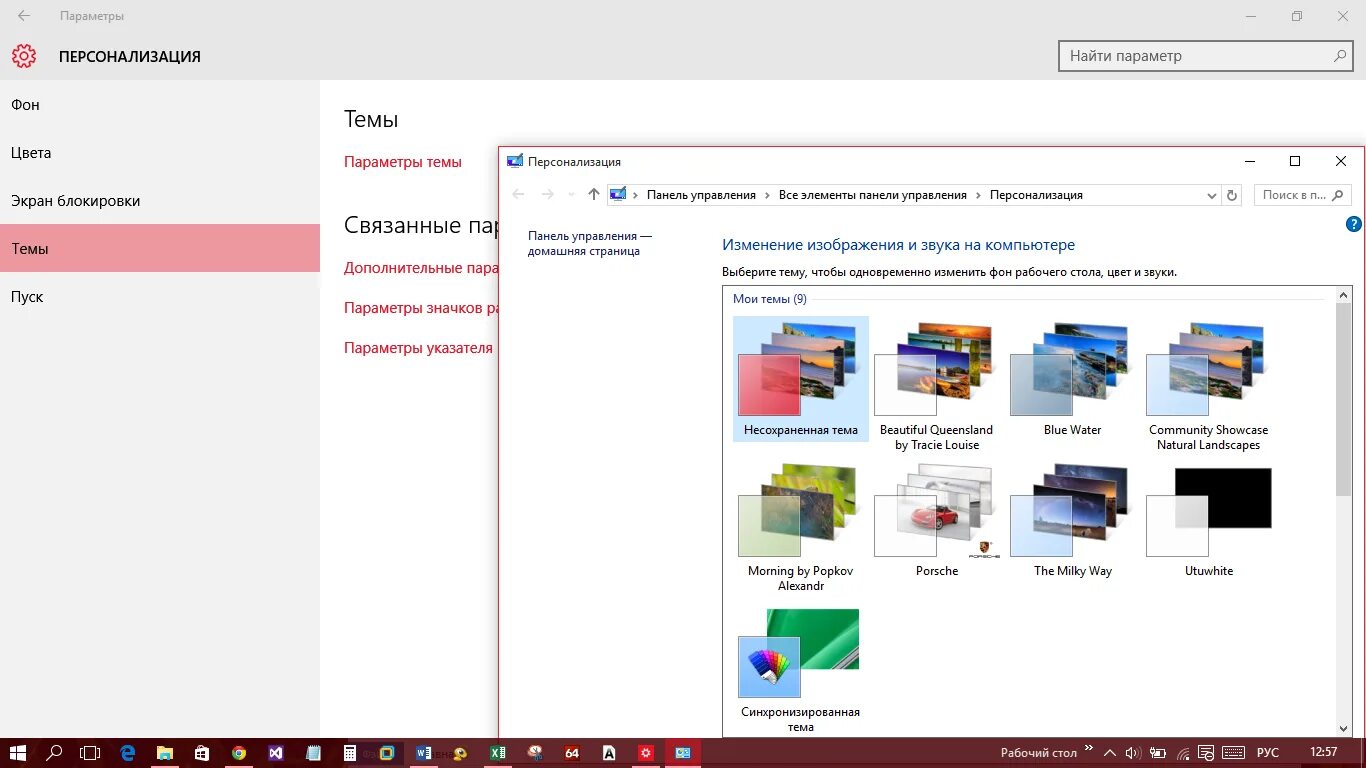The image size is (1366, 768).
Task: Open the touch keyboard tray icon
Action: (x=1234, y=753)
